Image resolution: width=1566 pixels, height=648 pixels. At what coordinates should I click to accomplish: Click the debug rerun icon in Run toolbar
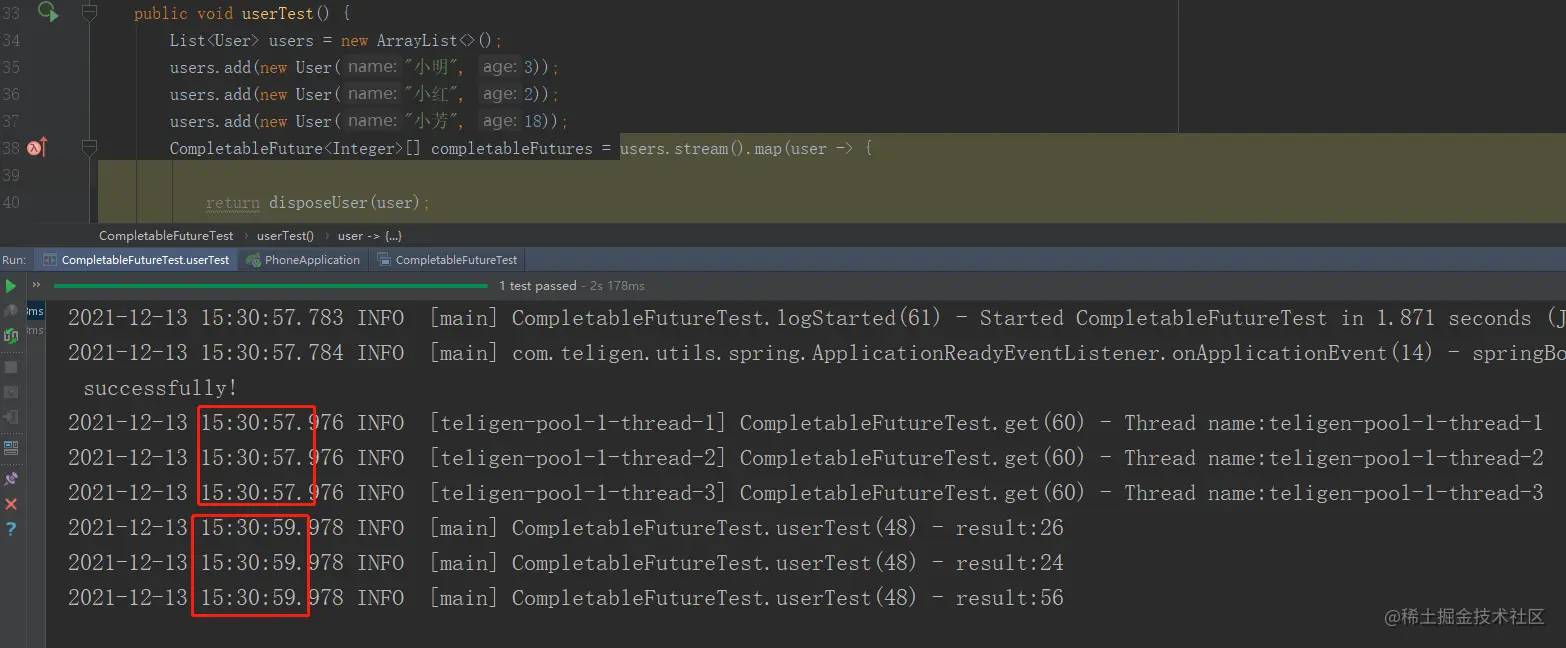click(11, 310)
